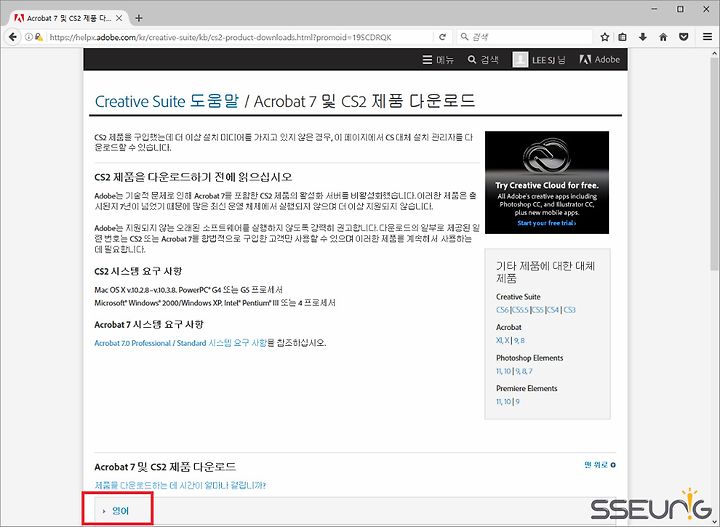
Task: Open a new tab with plus button
Action: 139,18
